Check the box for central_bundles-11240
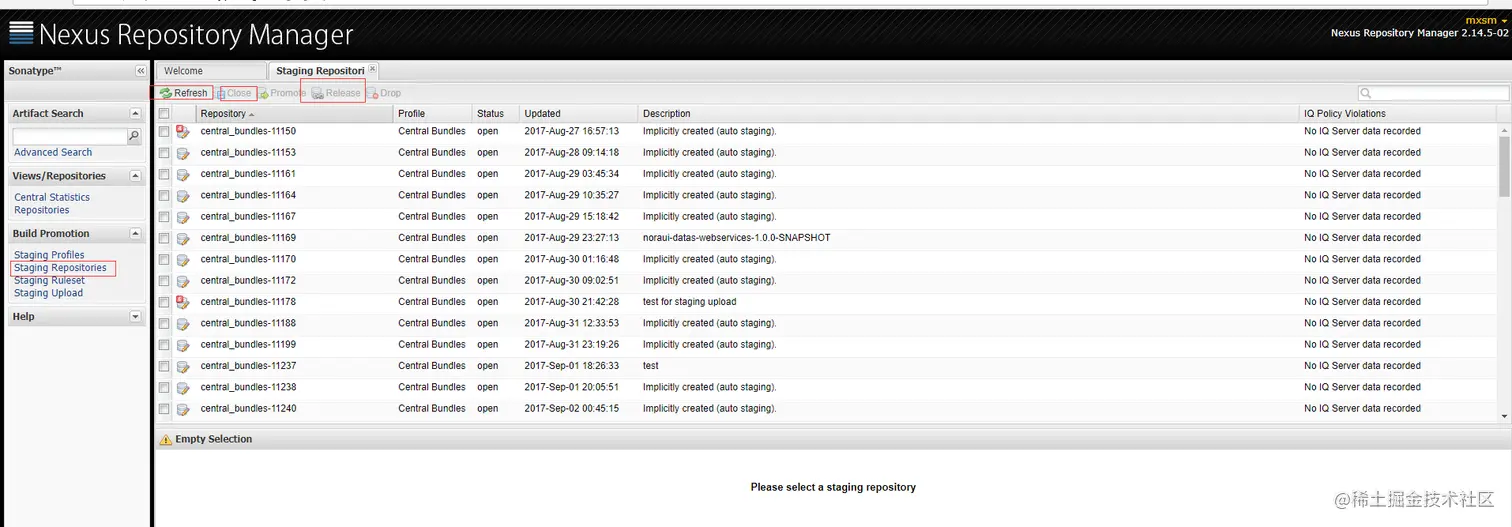The width and height of the screenshot is (1512, 527). tap(164, 409)
